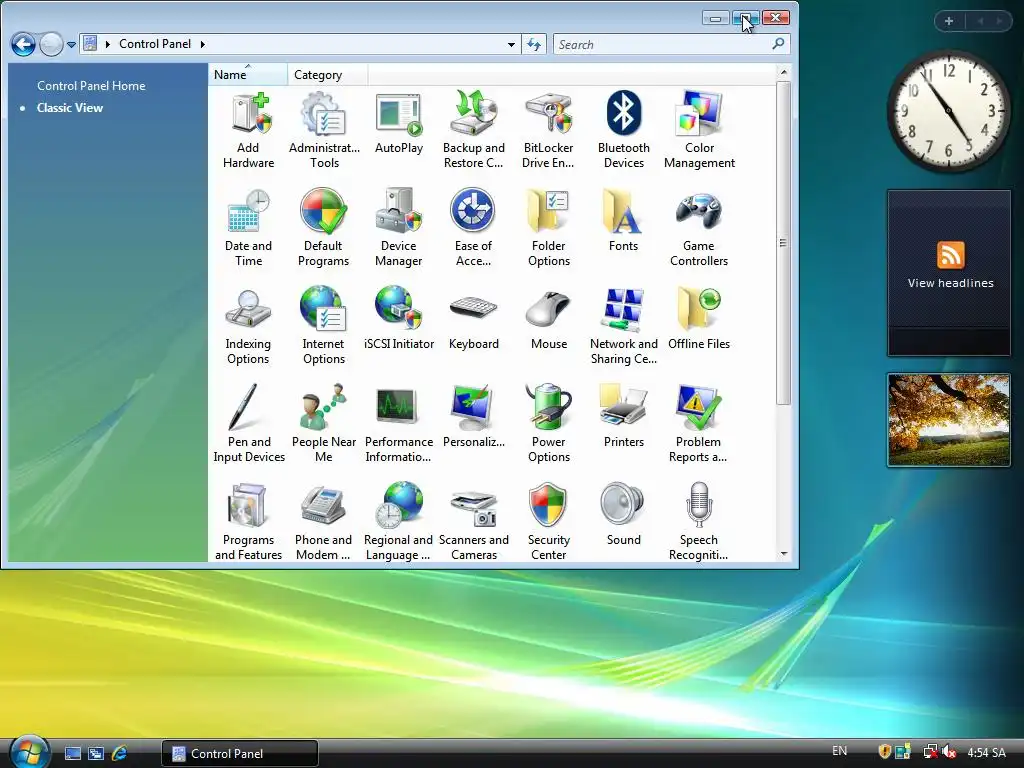Screen dimensions: 1024x768
Task: Open BitLocker Drive Encryption icon
Action: click(x=548, y=131)
